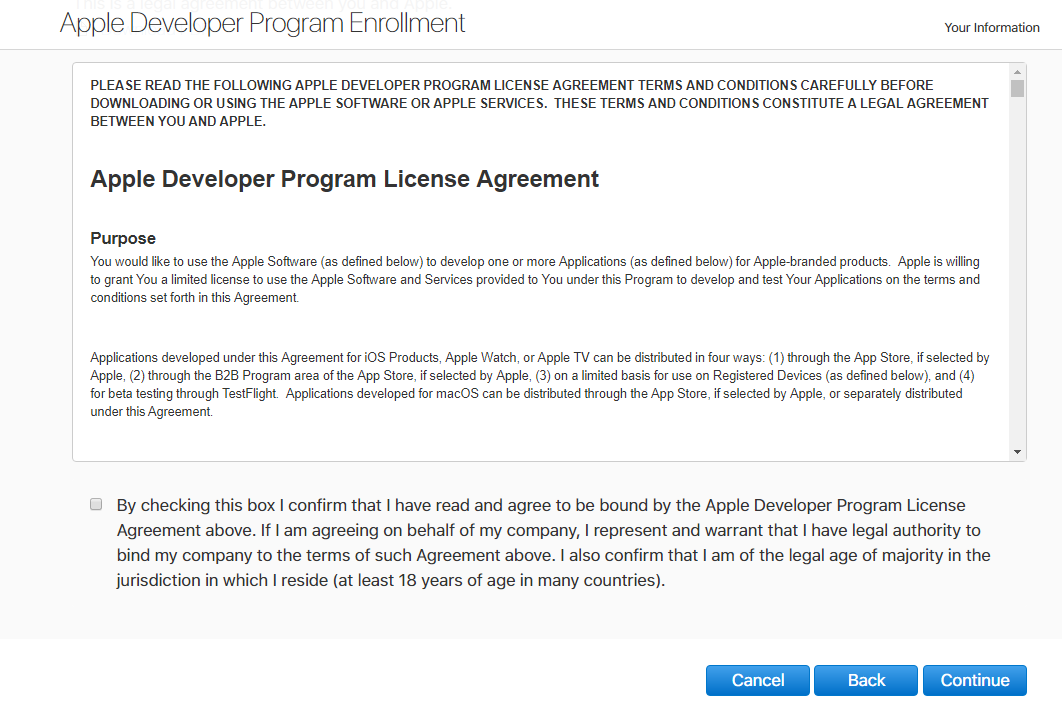The image size is (1062, 718).
Task: Open the Your Information step label
Action: [x=992, y=28]
